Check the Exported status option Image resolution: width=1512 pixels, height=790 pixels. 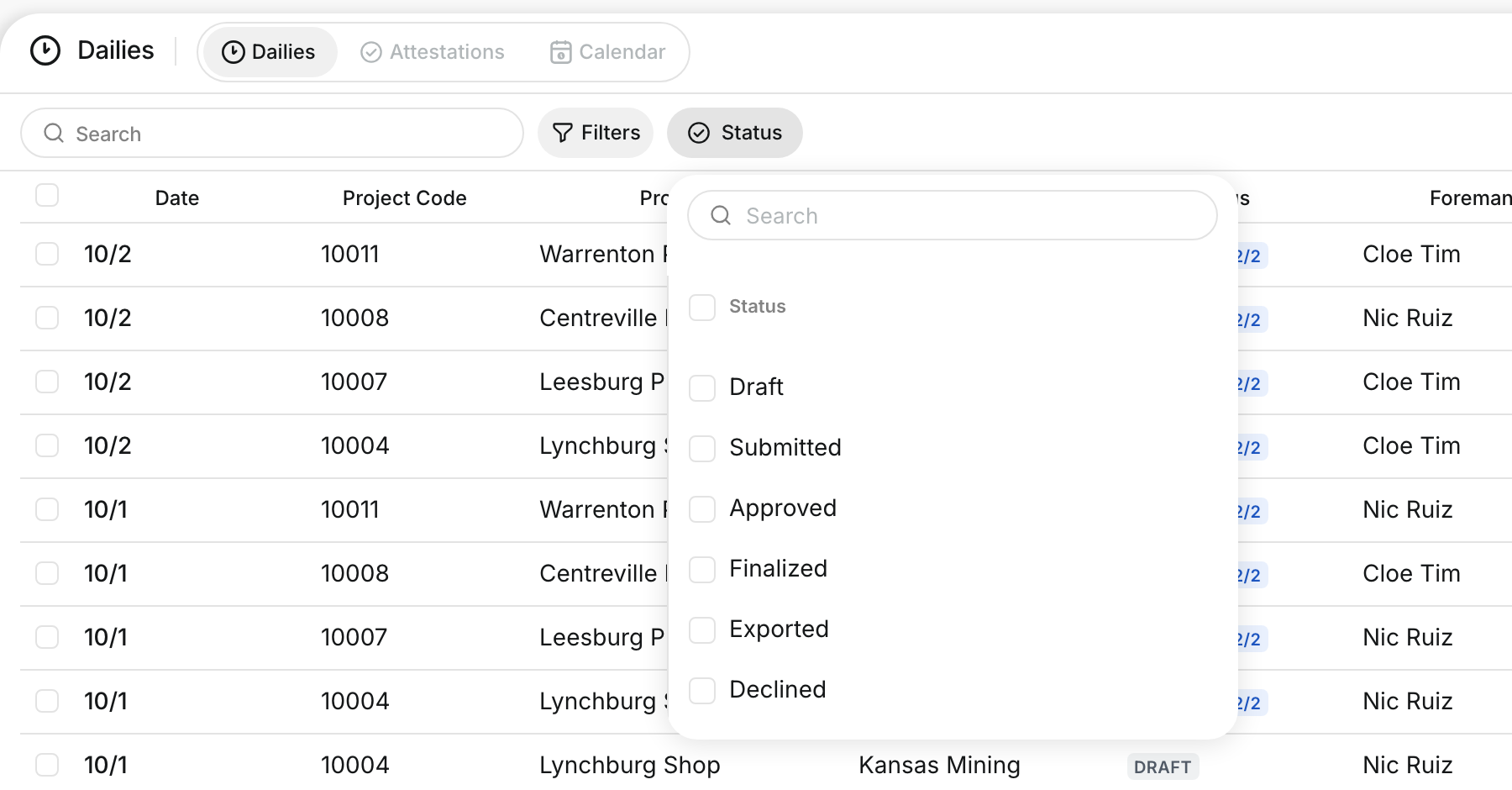[x=702, y=630]
